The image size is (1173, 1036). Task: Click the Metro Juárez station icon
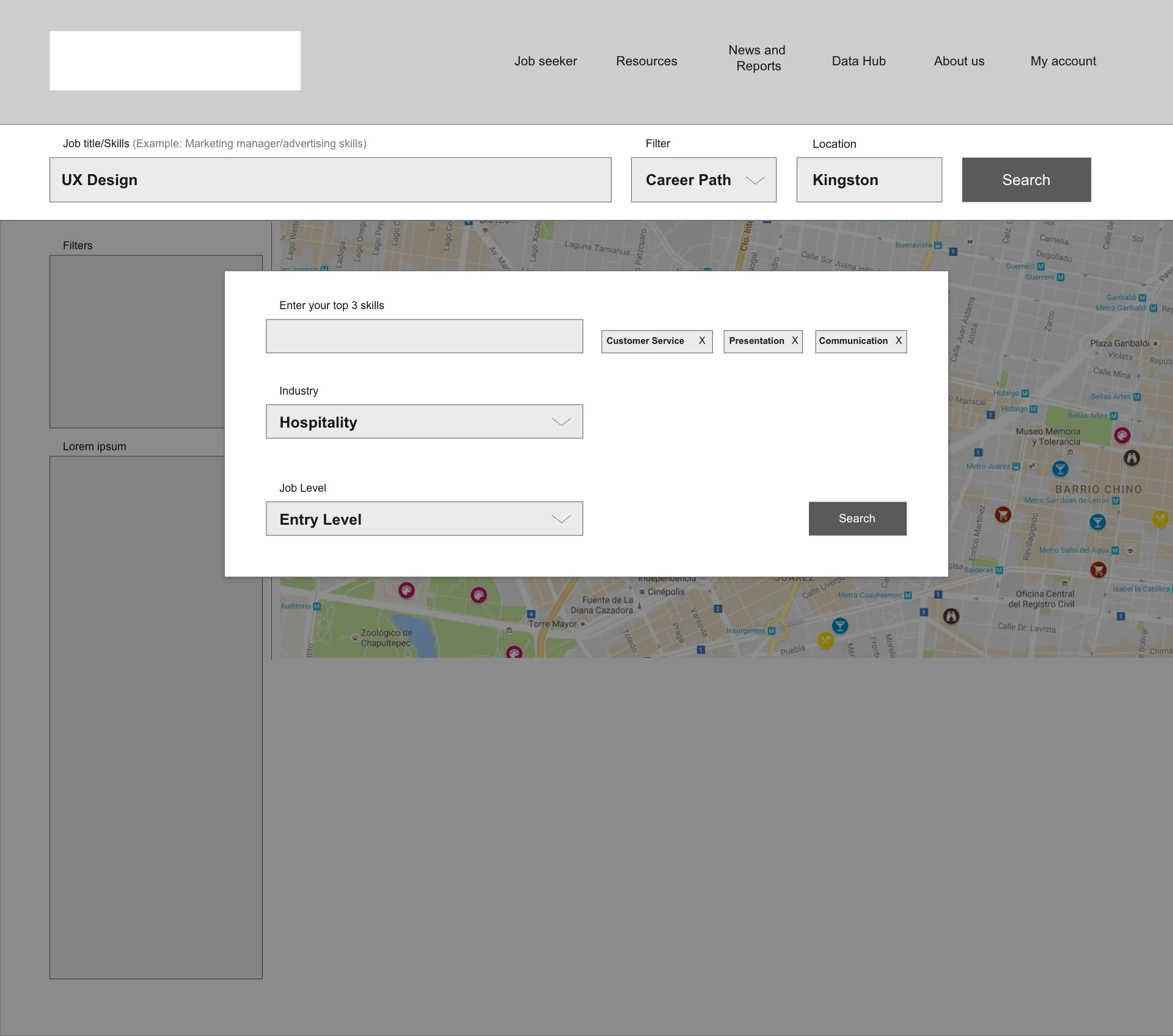(x=1016, y=467)
